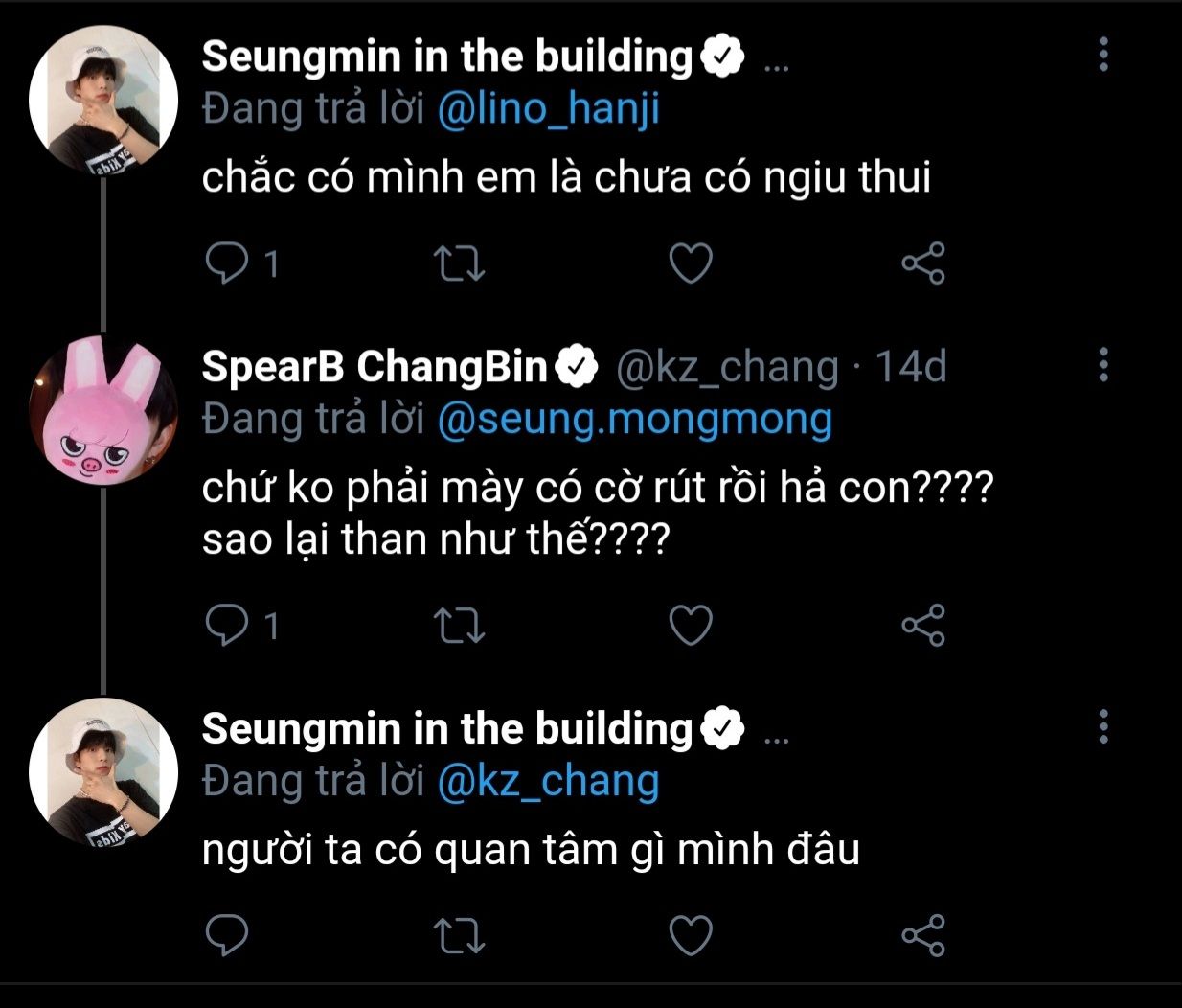Open more options on last Seungmin tweet
This screenshot has height=1008, width=1182.
1103,727
